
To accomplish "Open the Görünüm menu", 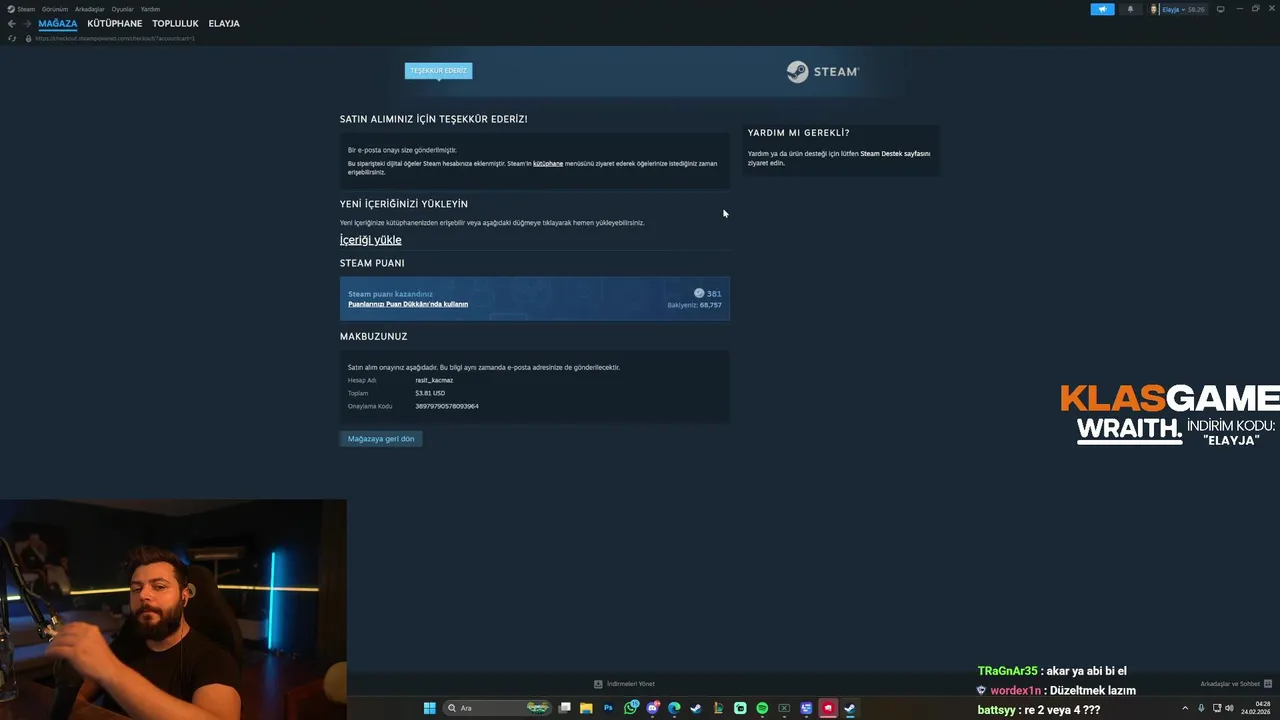I will pyautogui.click(x=55, y=9).
